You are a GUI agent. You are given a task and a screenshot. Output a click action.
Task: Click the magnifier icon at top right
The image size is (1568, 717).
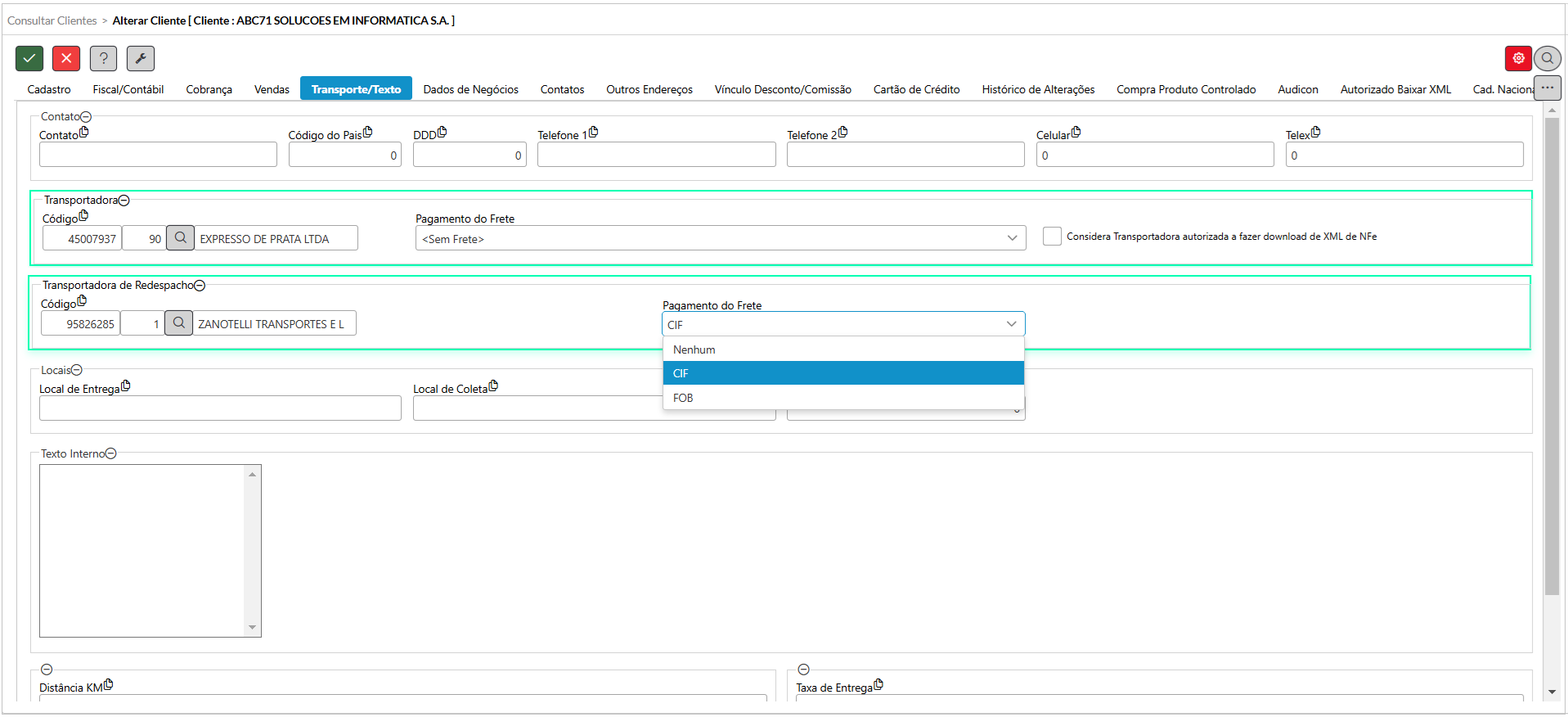tap(1548, 58)
